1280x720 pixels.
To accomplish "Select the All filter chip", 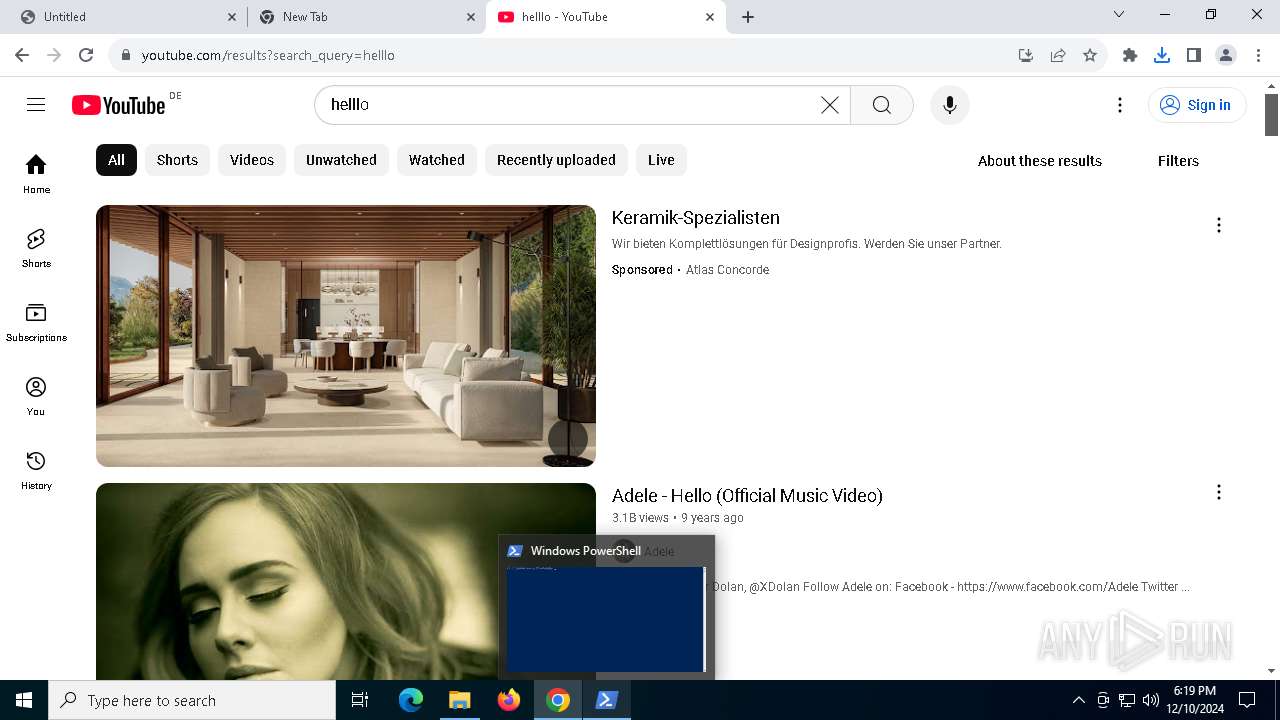I will [116, 160].
